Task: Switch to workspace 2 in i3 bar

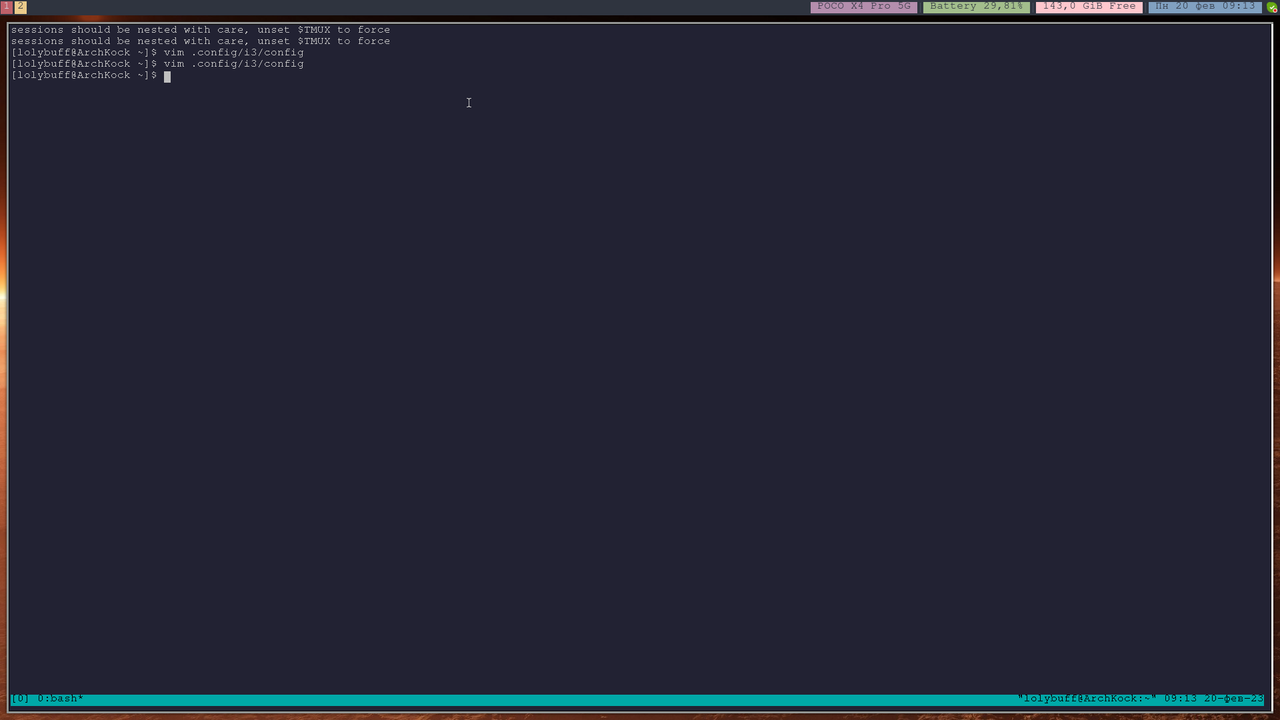Action: point(20,6)
